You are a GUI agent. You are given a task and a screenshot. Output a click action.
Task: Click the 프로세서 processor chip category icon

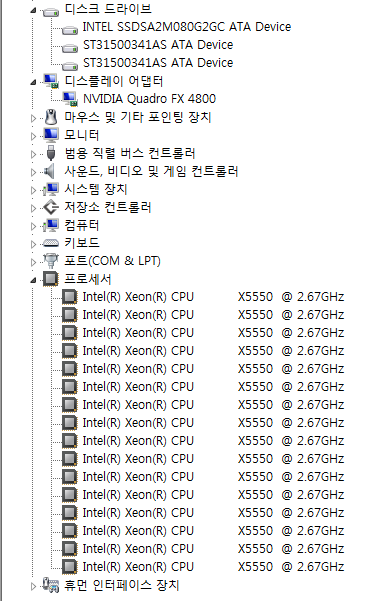click(51, 279)
